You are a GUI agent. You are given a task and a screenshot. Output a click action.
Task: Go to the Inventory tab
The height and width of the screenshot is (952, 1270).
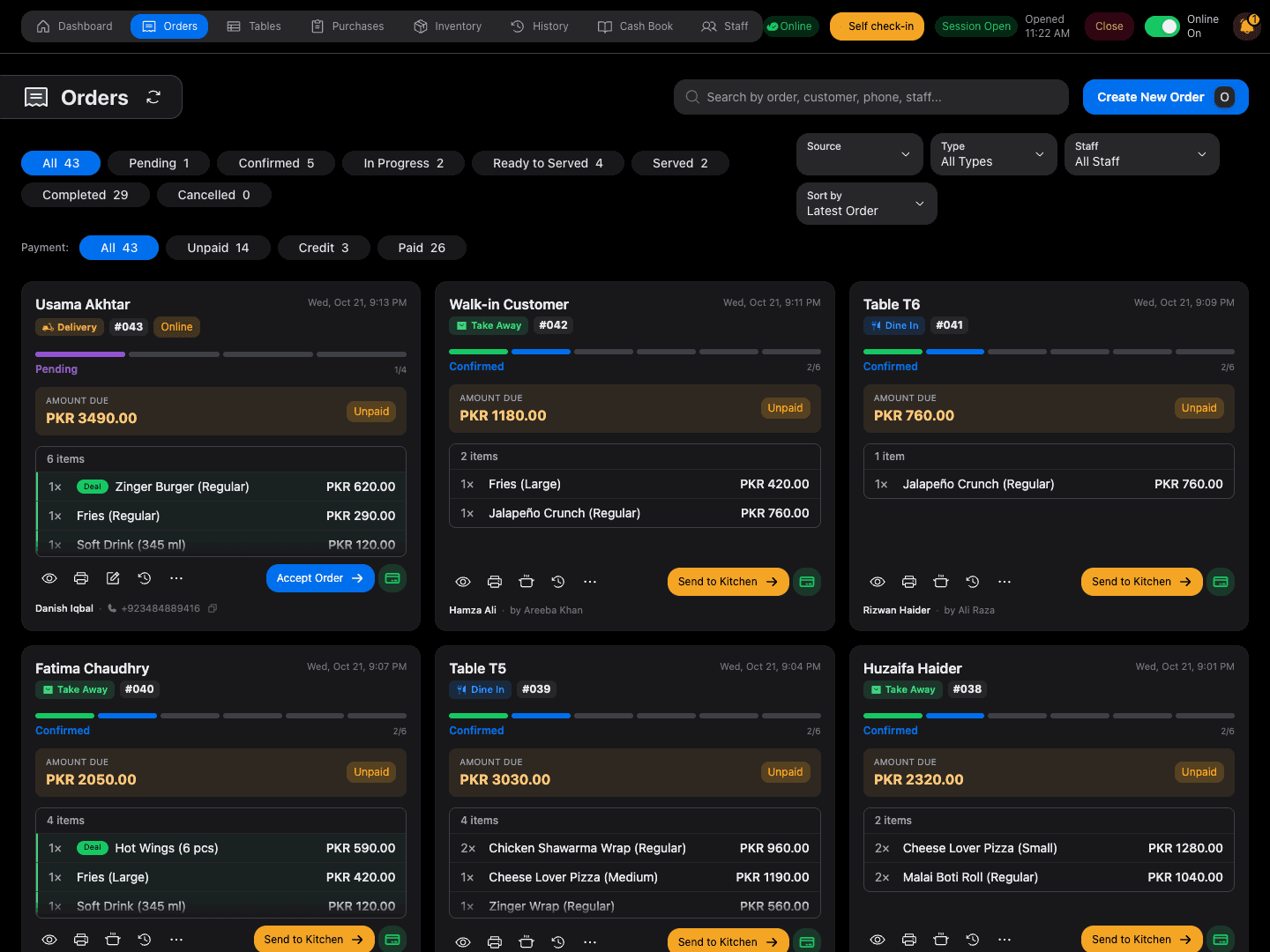[448, 26]
